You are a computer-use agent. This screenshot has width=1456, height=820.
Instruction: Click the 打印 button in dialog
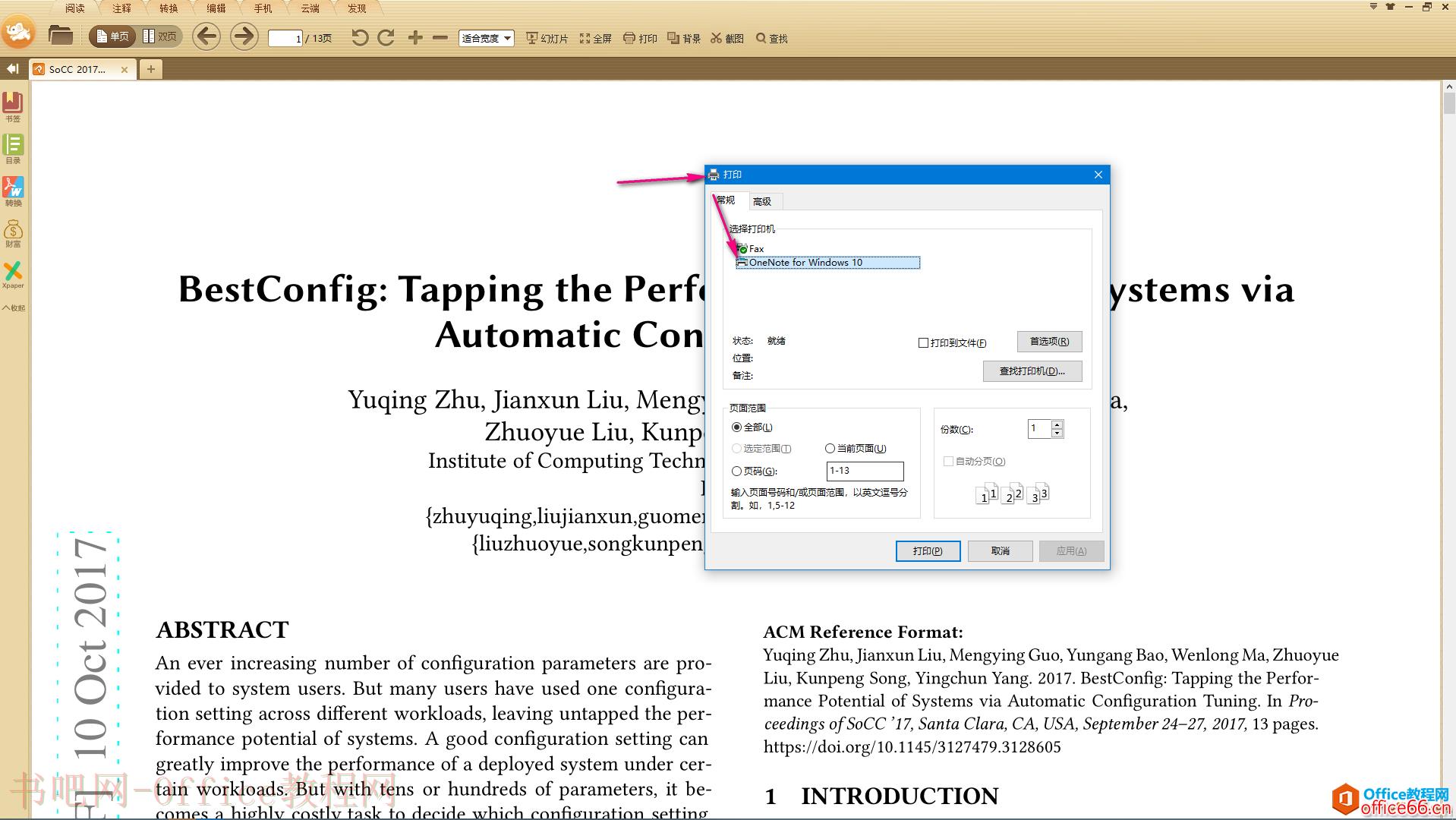click(928, 551)
